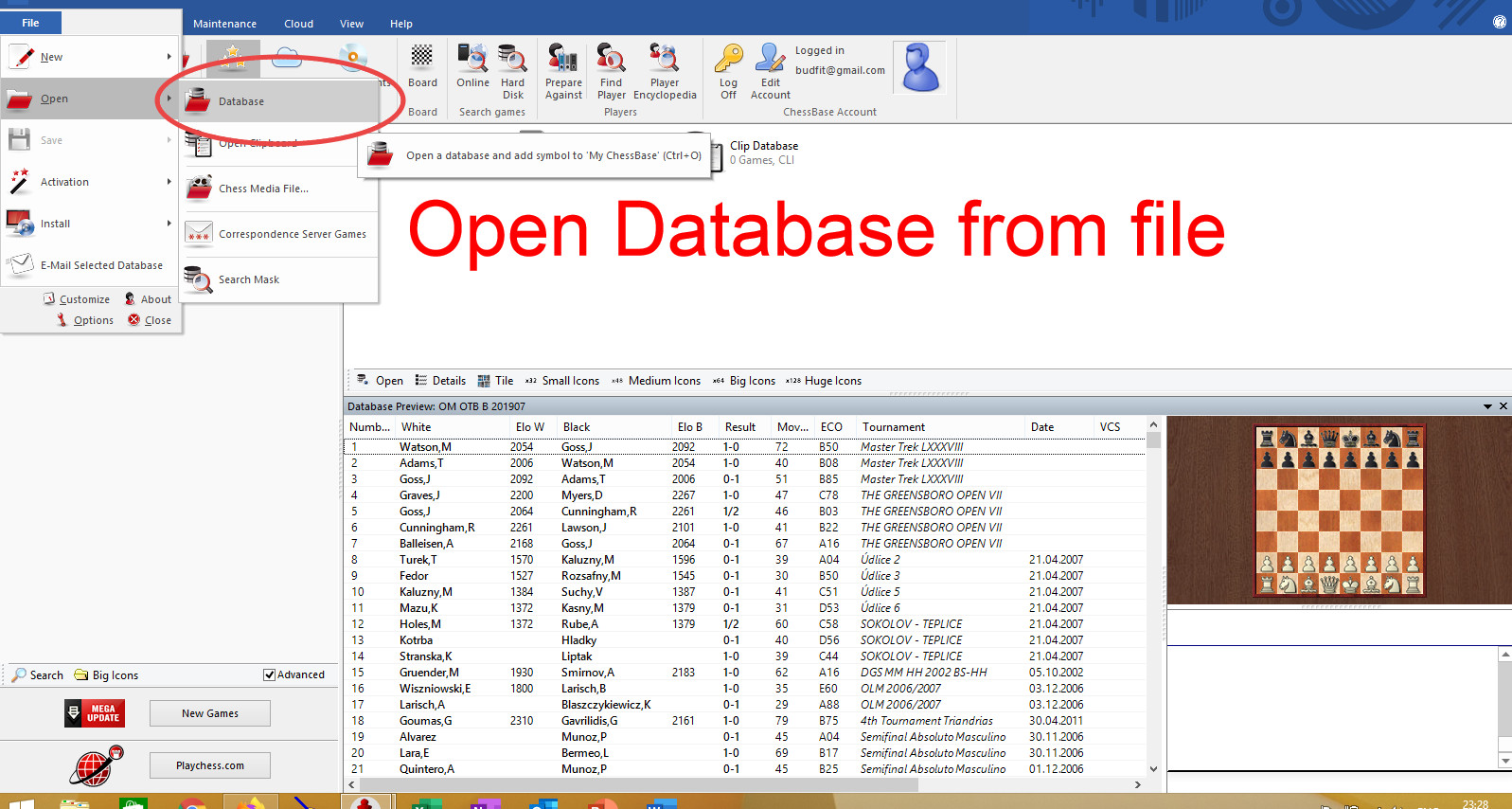Open the Online search games icon
Image resolution: width=1512 pixels, height=809 pixels.
click(472, 66)
